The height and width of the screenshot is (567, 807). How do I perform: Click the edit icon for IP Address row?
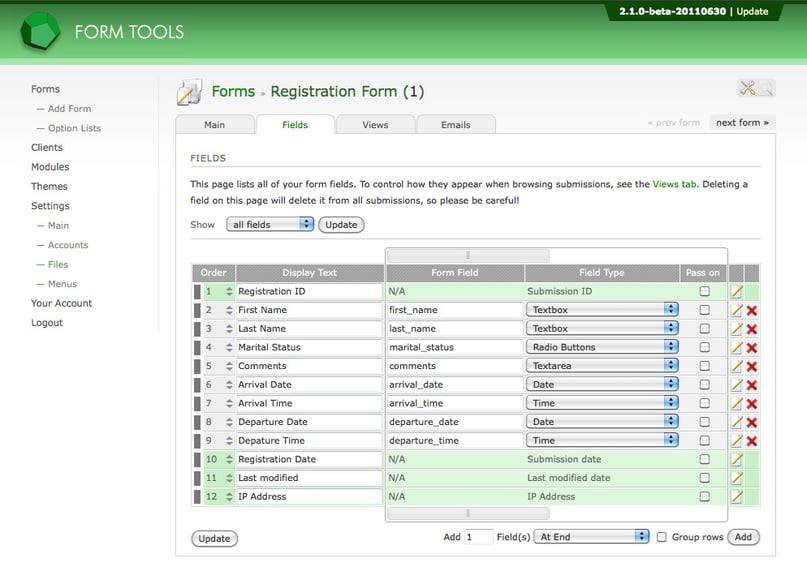coord(737,496)
